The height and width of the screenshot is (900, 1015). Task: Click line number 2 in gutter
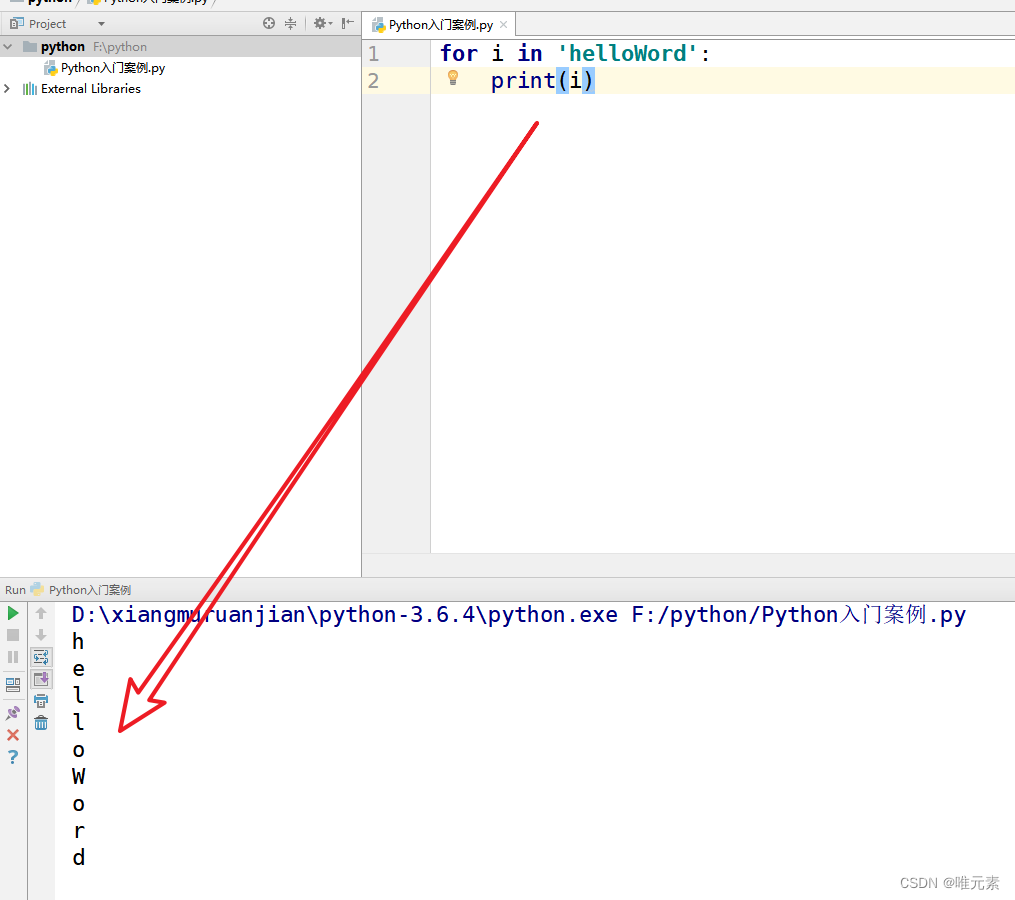[x=374, y=81]
